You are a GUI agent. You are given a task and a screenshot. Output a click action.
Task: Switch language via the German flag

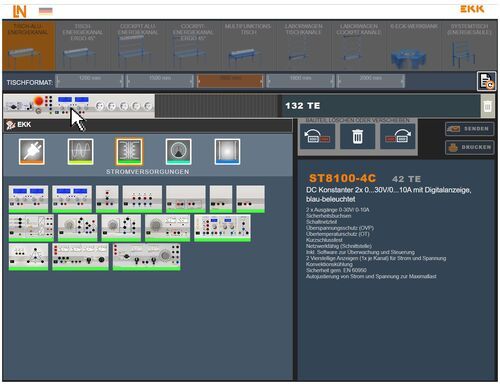pyautogui.click(x=45, y=11)
